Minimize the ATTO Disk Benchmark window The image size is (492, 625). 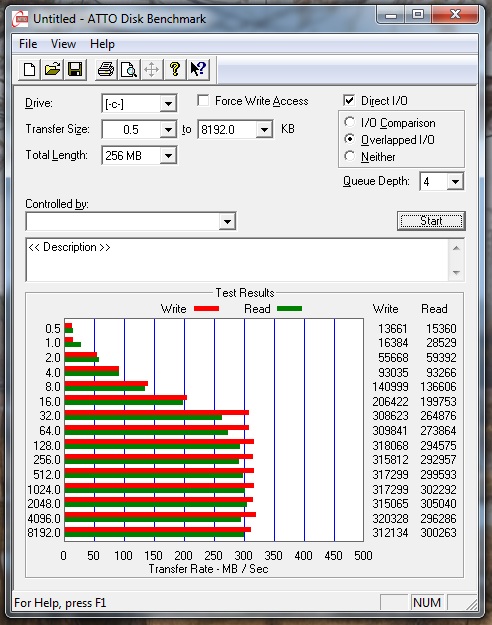tap(391, 16)
